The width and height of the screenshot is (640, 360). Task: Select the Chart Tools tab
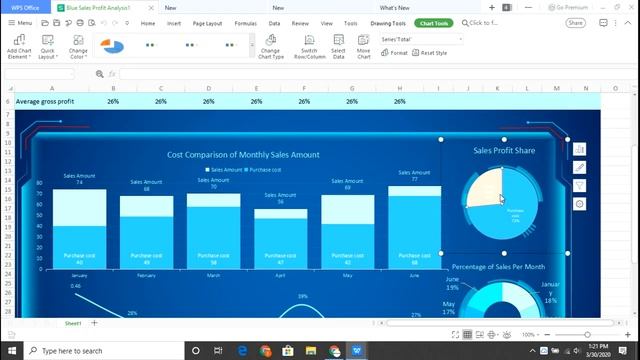pyautogui.click(x=433, y=23)
